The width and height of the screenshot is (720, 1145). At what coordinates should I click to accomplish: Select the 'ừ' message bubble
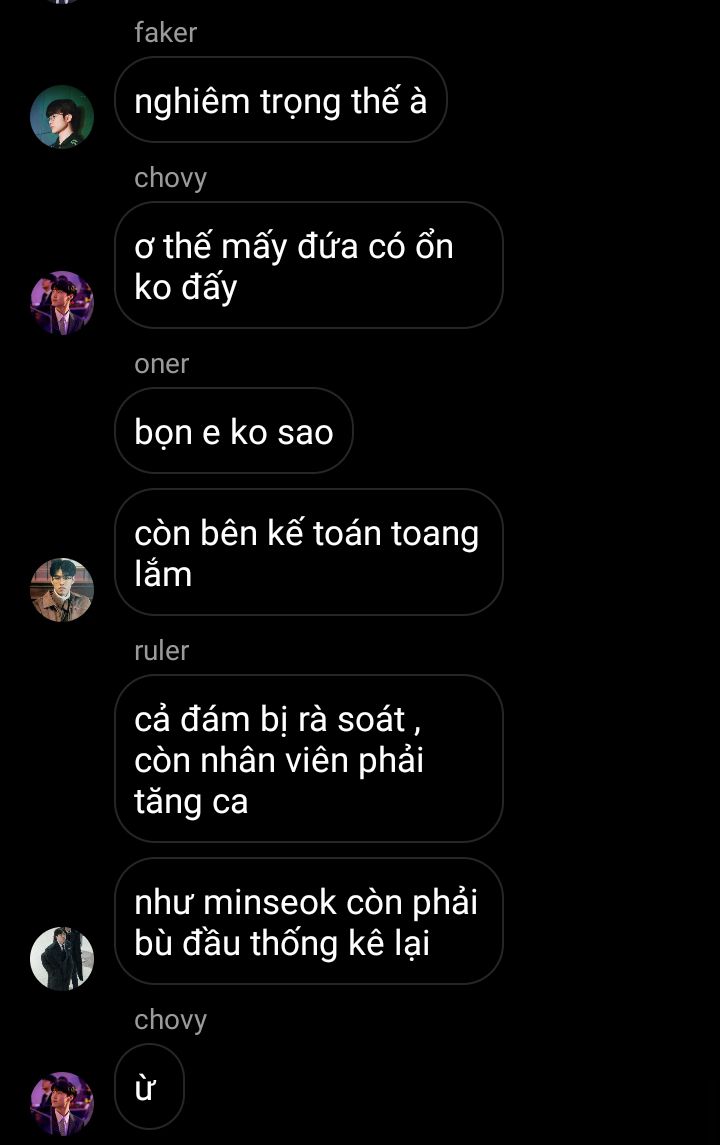tap(150, 1087)
